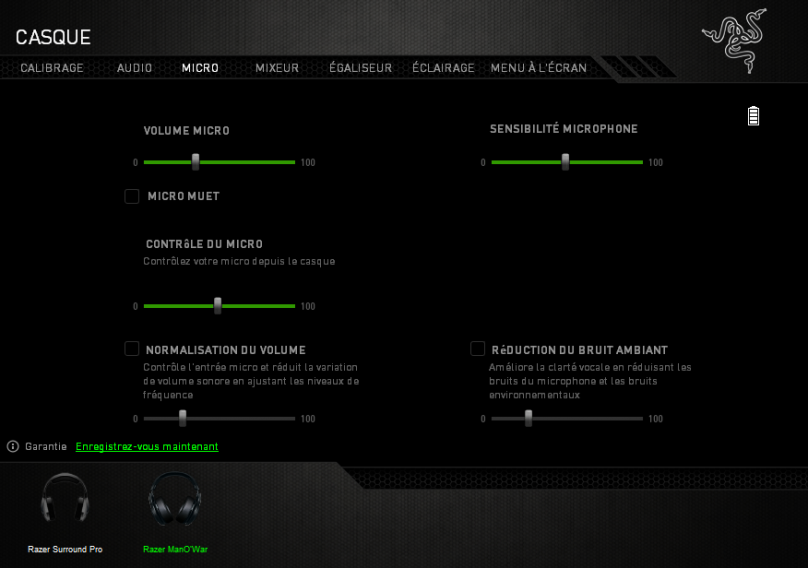Image resolution: width=808 pixels, height=568 pixels.
Task: Click the Sensibilité Microphone slider handle
Action: (x=565, y=162)
